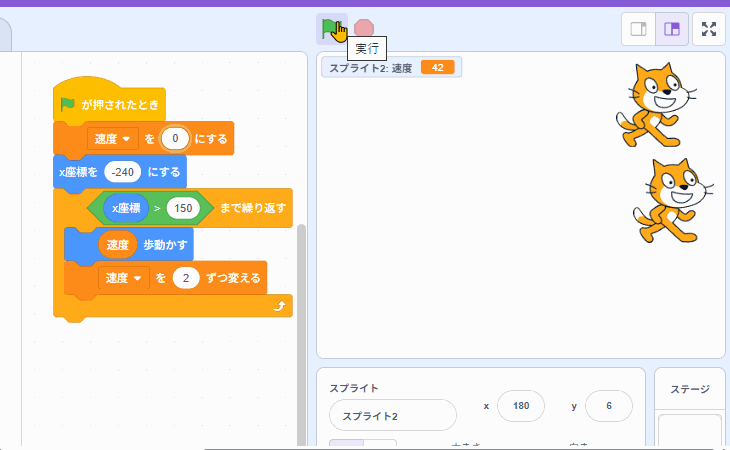Click the 'スプライト' heading in the sprite panel
The height and width of the screenshot is (450, 730).
[354, 388]
